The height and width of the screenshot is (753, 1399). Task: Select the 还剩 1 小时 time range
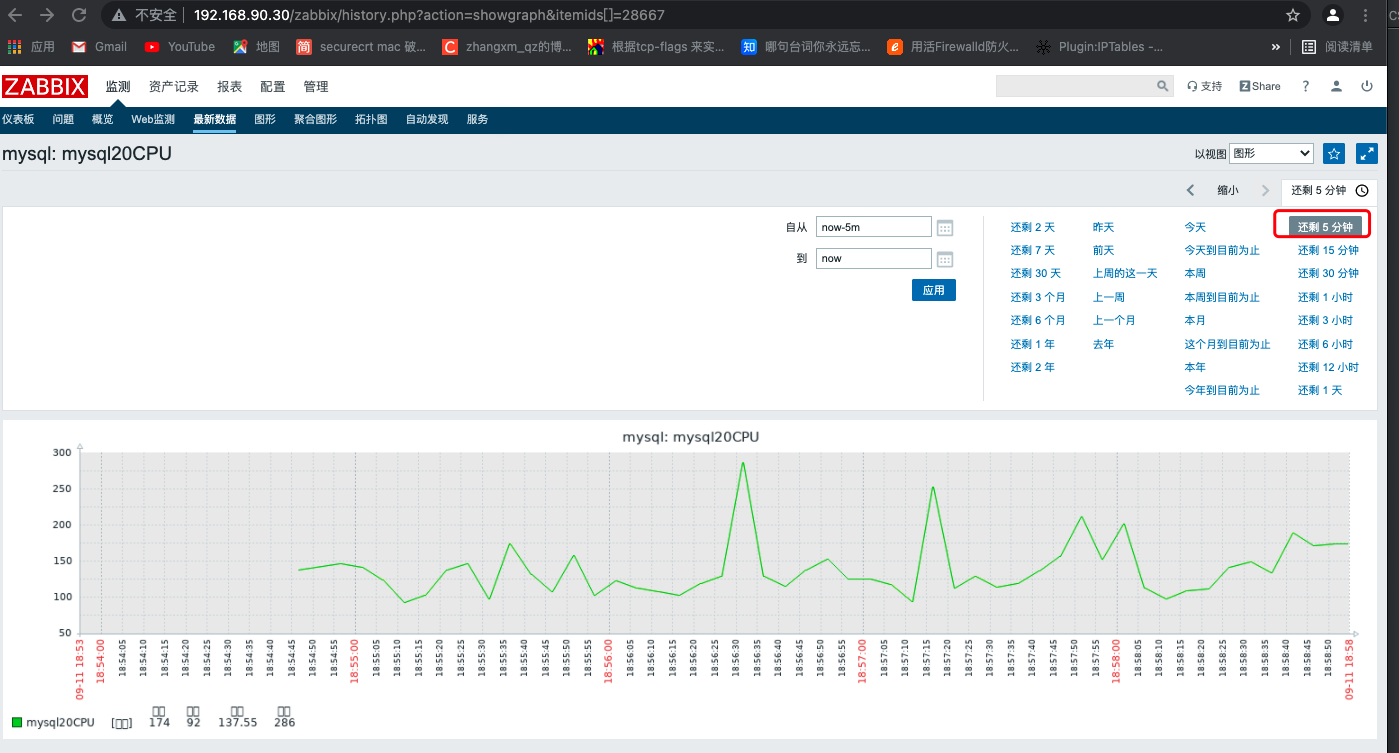pyautogui.click(x=1325, y=297)
